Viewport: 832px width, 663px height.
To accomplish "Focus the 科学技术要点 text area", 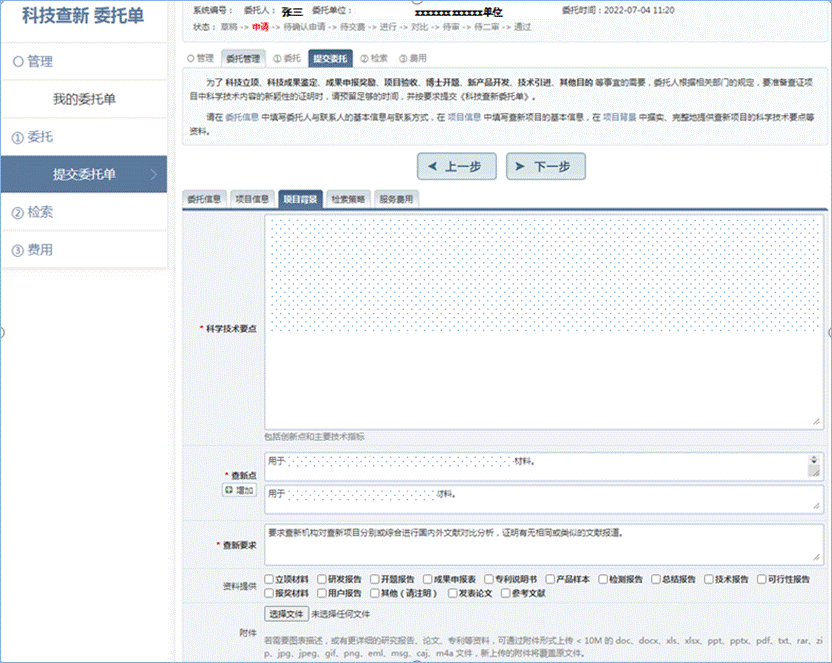I will tap(544, 322).
